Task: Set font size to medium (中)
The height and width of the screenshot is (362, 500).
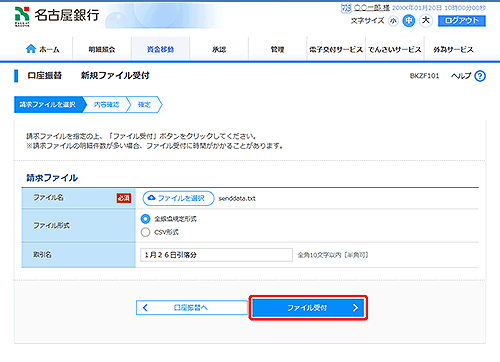Action: tap(409, 21)
